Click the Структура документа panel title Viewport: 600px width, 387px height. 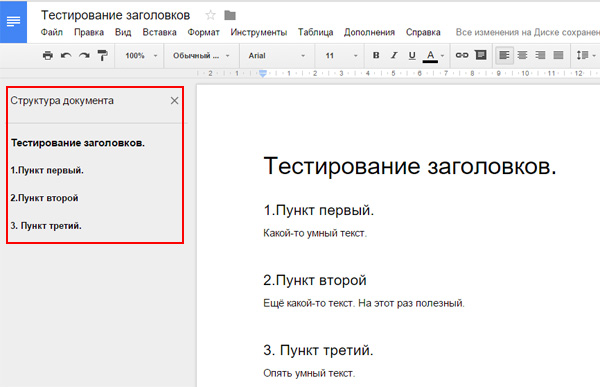(62, 101)
